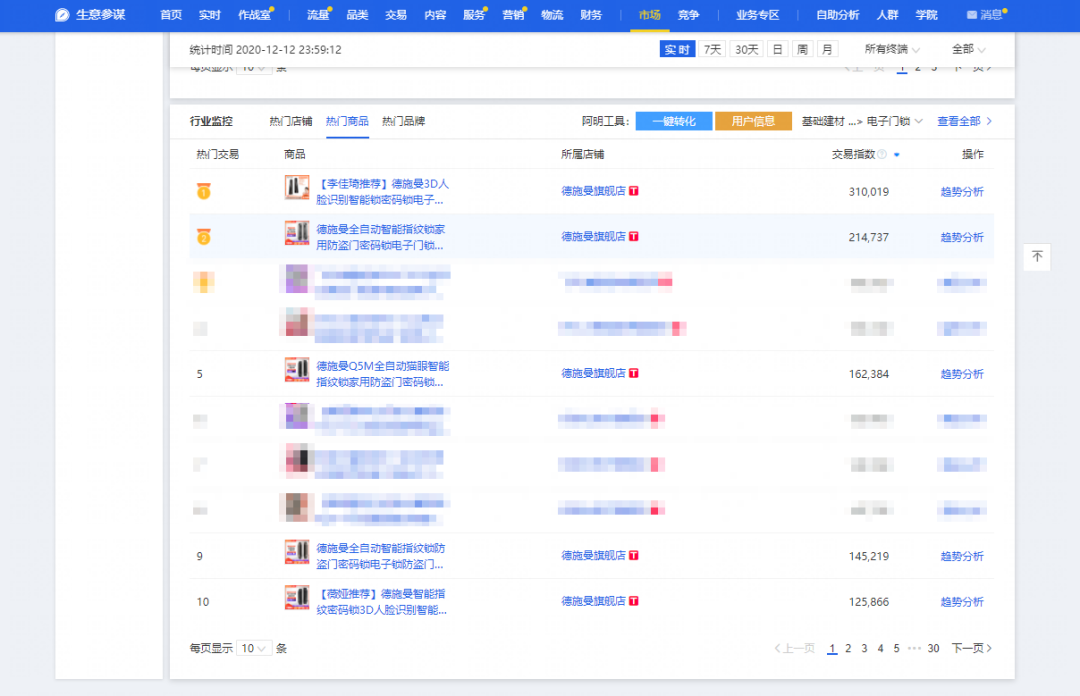Image resolution: width=1080 pixels, height=696 pixels.
Task: Open thumbnail of 德施曼Q5M product
Action: click(297, 369)
